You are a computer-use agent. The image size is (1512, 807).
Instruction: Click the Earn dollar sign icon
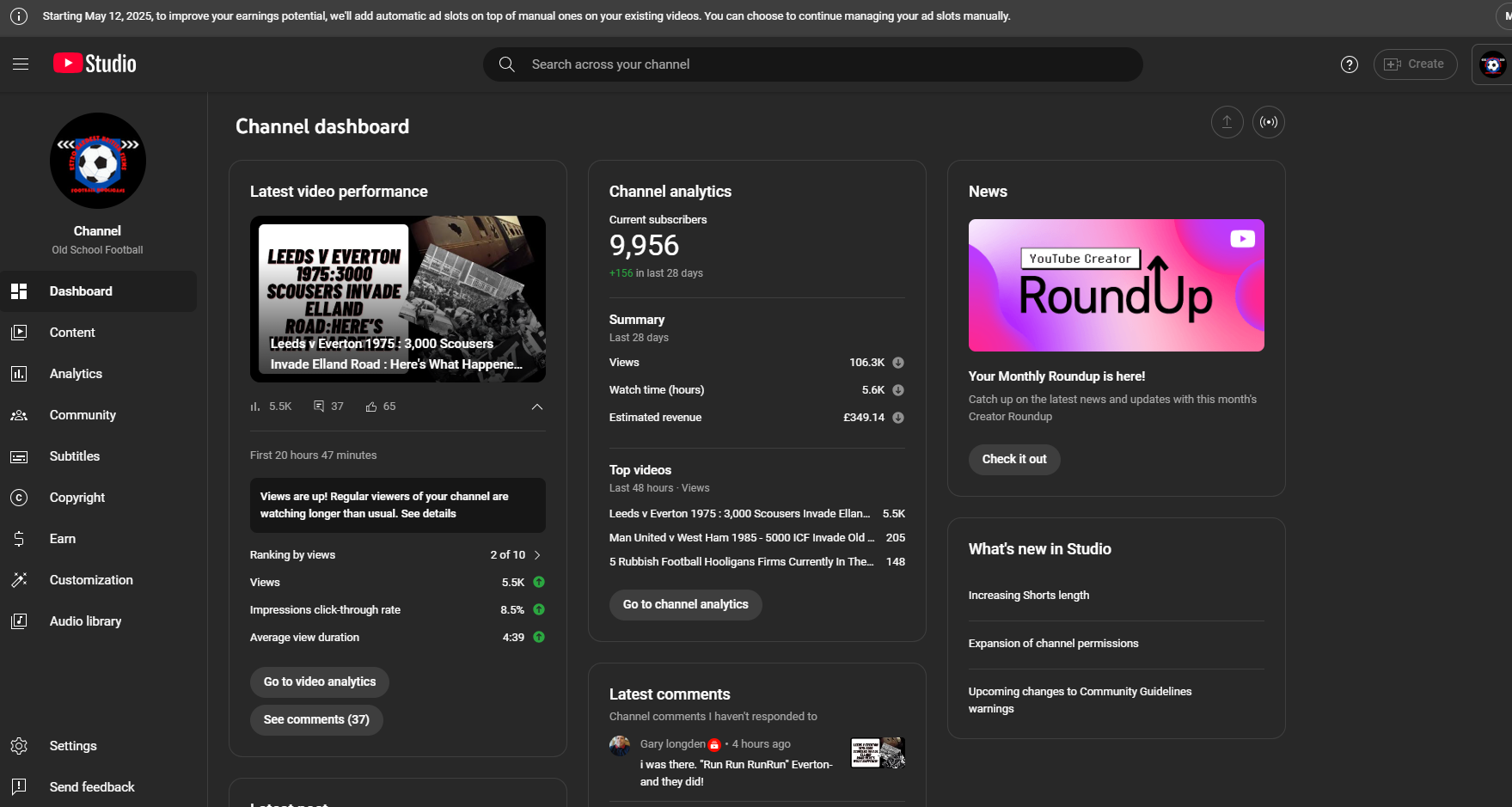point(19,539)
